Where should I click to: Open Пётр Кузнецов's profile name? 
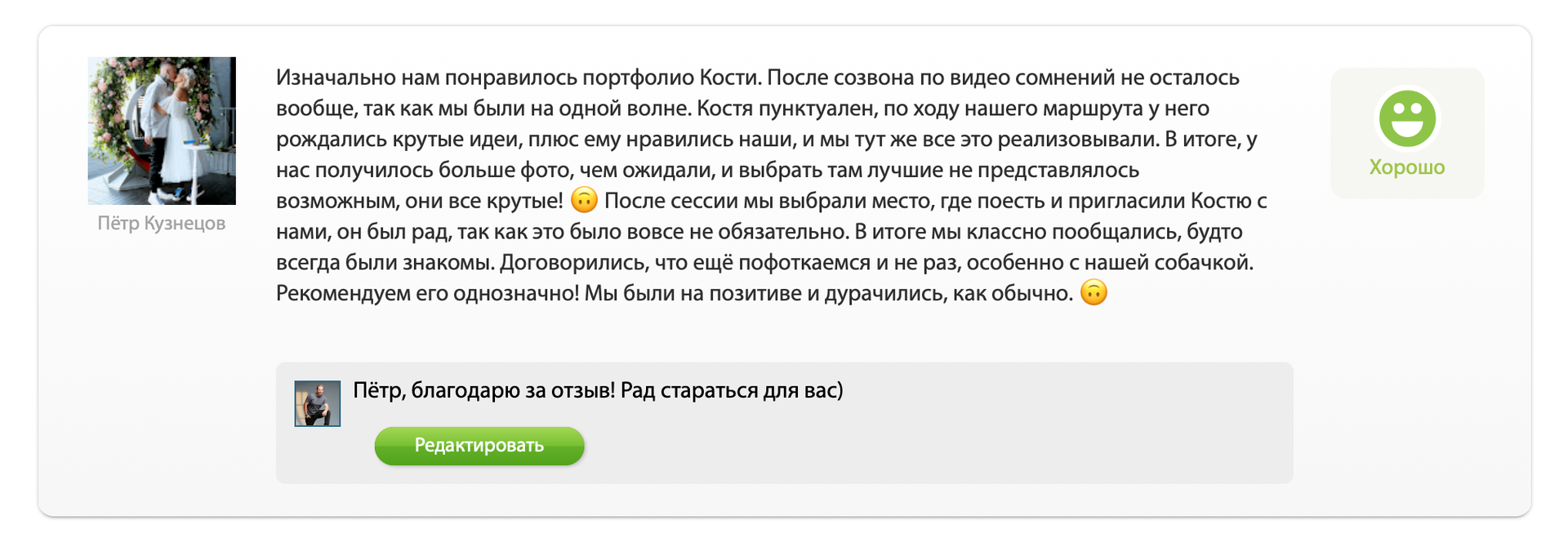162,224
